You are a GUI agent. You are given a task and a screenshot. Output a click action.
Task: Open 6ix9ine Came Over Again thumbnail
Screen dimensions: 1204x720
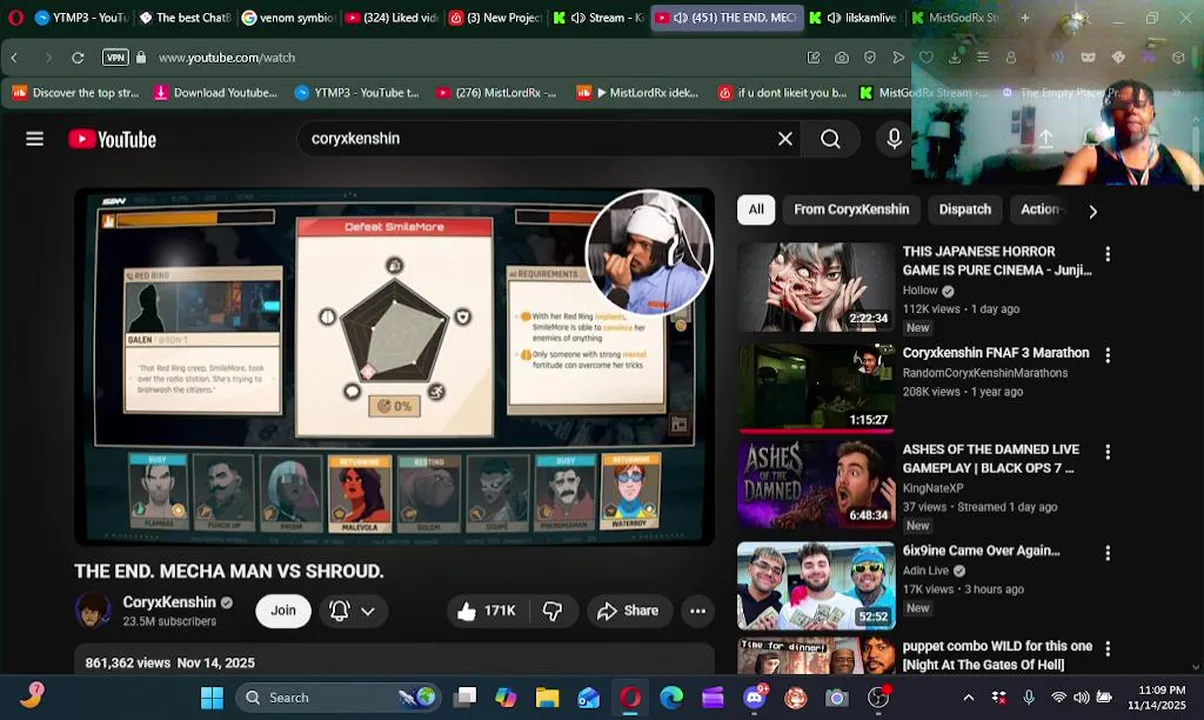[x=816, y=586]
